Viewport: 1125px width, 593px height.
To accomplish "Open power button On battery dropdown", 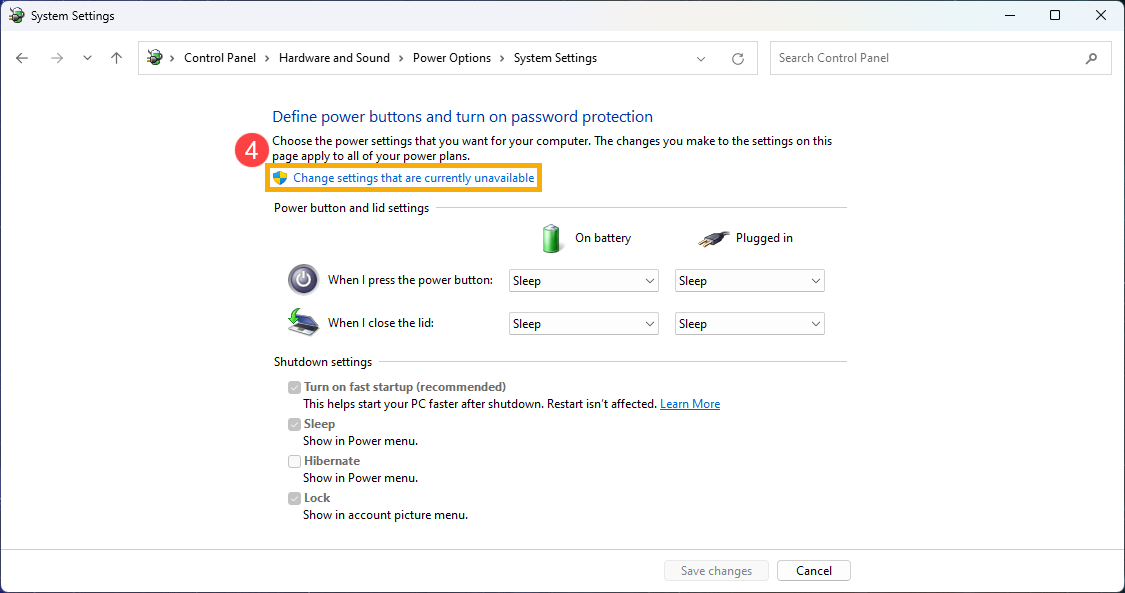I will click(x=583, y=281).
